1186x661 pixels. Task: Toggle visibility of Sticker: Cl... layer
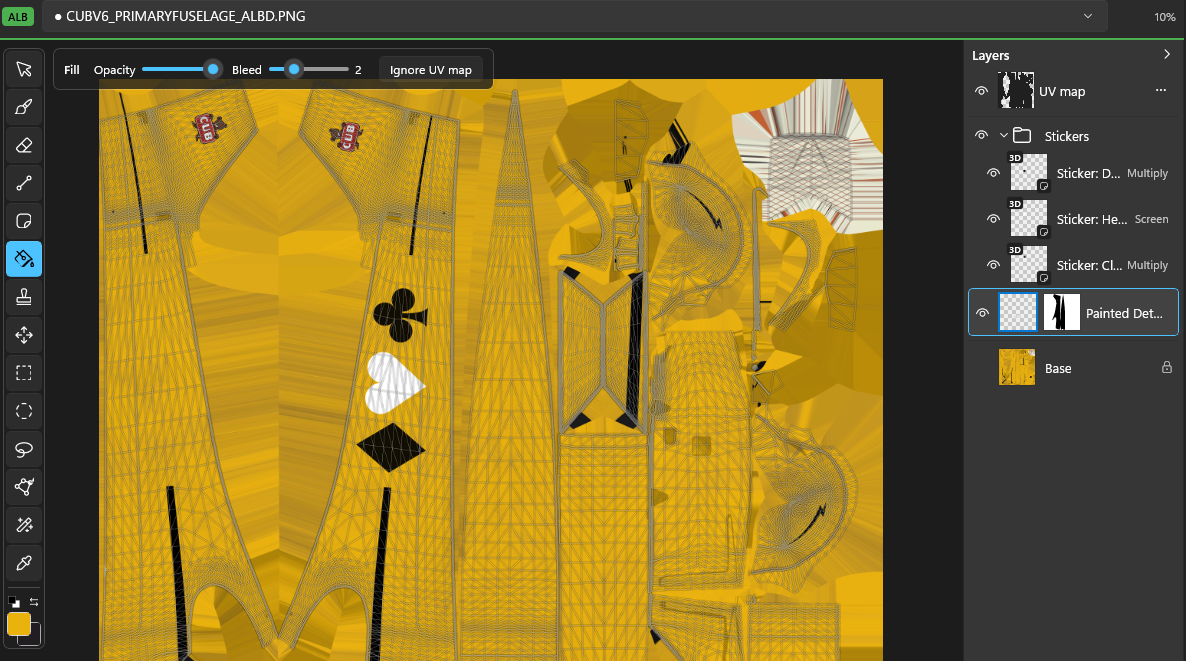coord(993,265)
